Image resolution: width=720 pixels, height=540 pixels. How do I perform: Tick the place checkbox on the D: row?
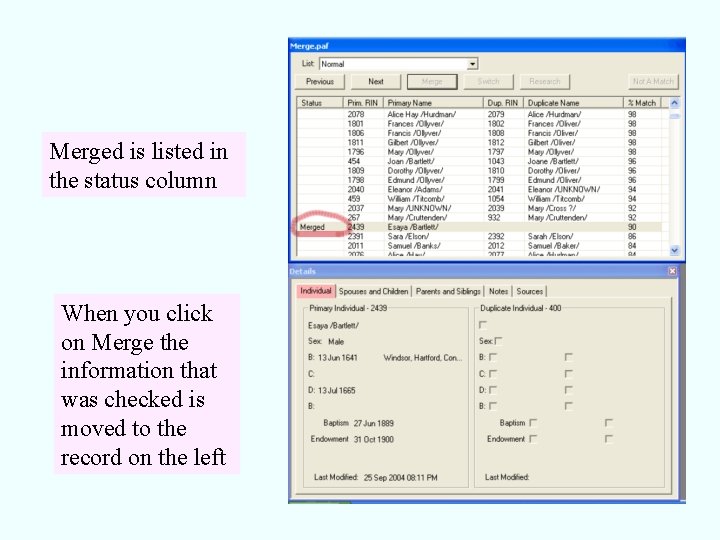point(568,390)
